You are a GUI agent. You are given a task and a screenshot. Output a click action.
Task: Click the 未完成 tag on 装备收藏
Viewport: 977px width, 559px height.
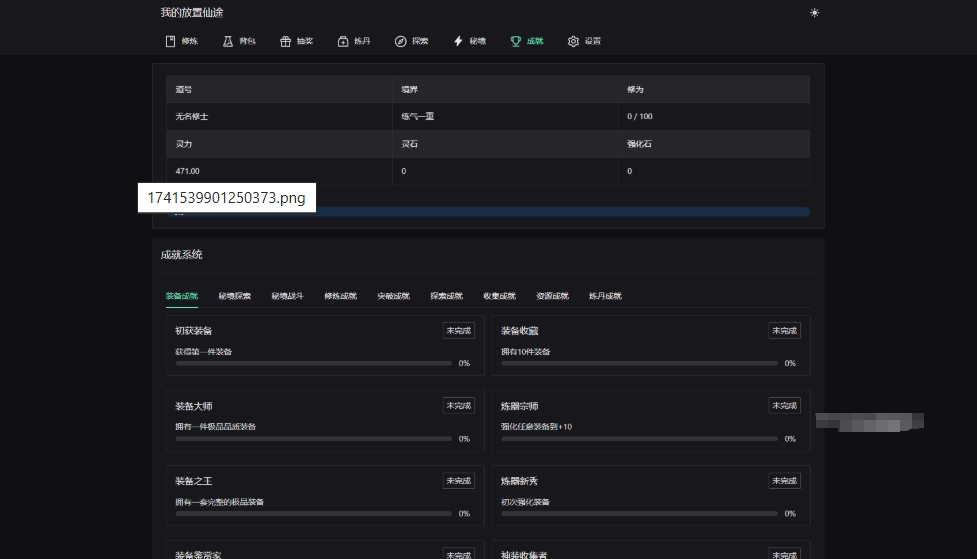coord(784,331)
